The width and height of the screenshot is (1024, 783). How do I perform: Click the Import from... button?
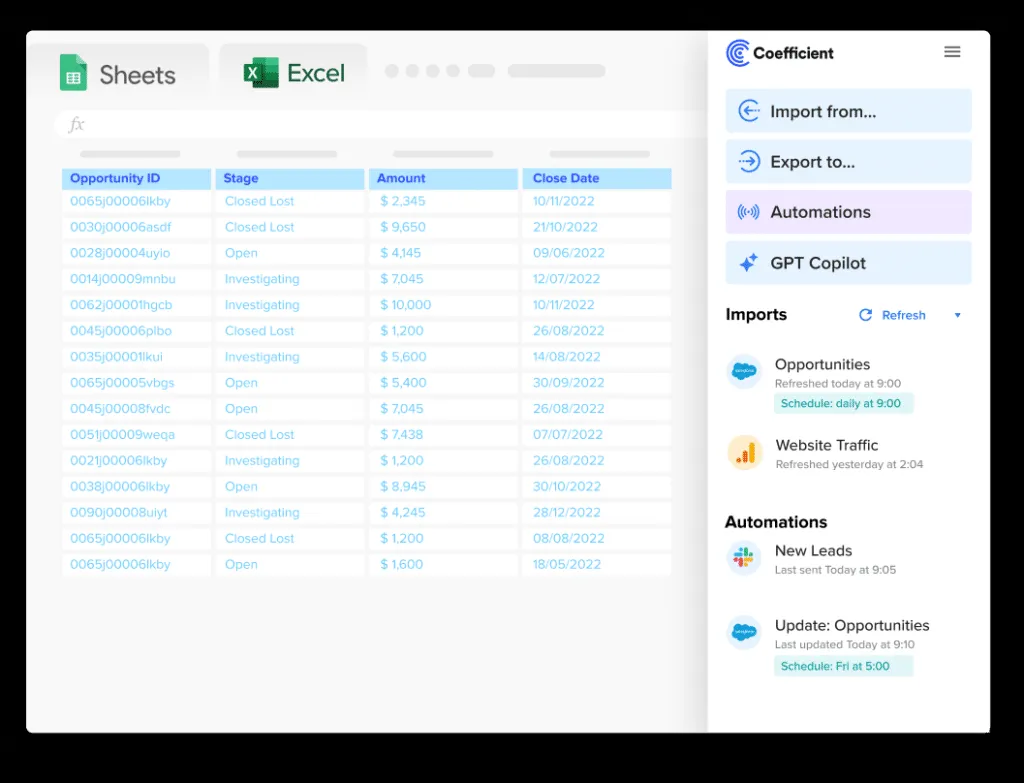point(848,111)
